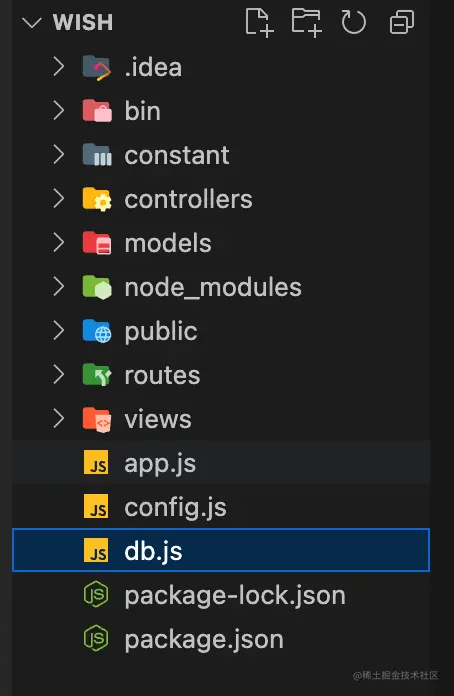Click the .idea folder icon
The image size is (454, 696).
point(97,67)
